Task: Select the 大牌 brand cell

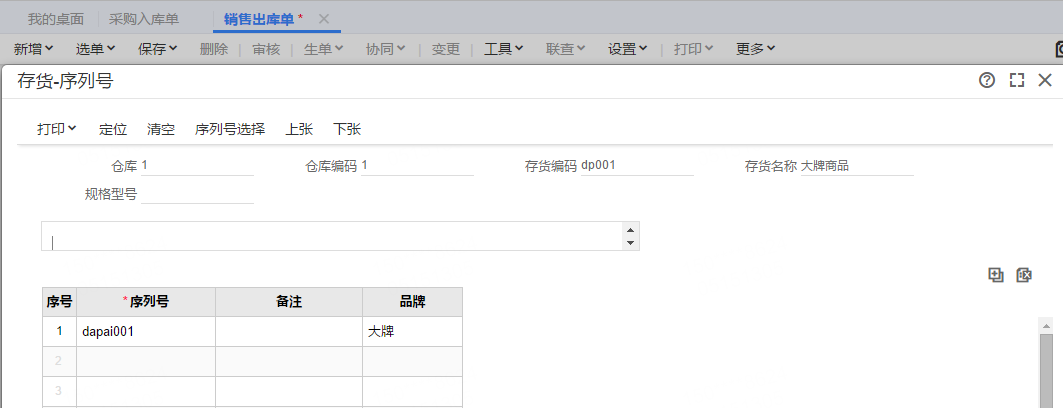Action: coord(412,331)
